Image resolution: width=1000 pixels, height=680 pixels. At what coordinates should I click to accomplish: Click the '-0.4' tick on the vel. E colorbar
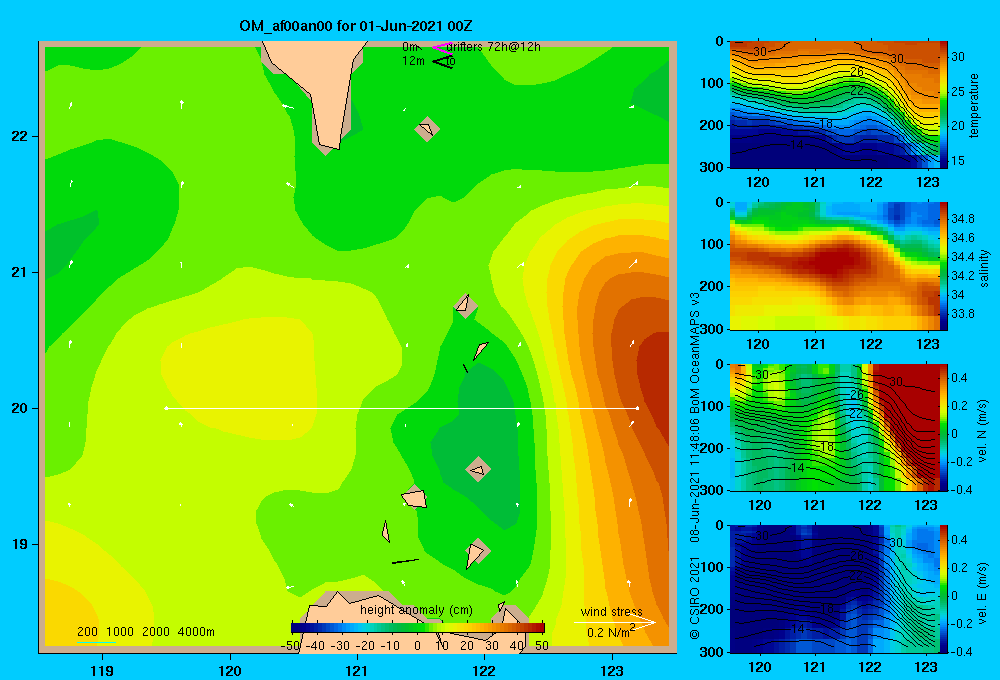[x=961, y=651]
